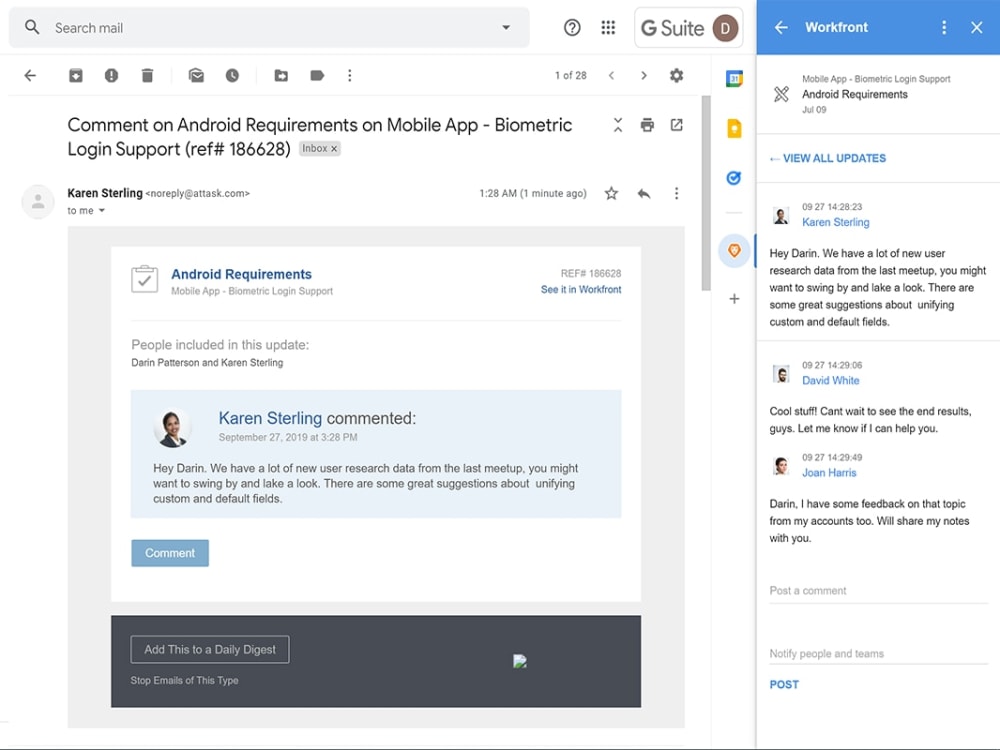Snooze this email with clock icon
1000x750 pixels.
point(232,75)
